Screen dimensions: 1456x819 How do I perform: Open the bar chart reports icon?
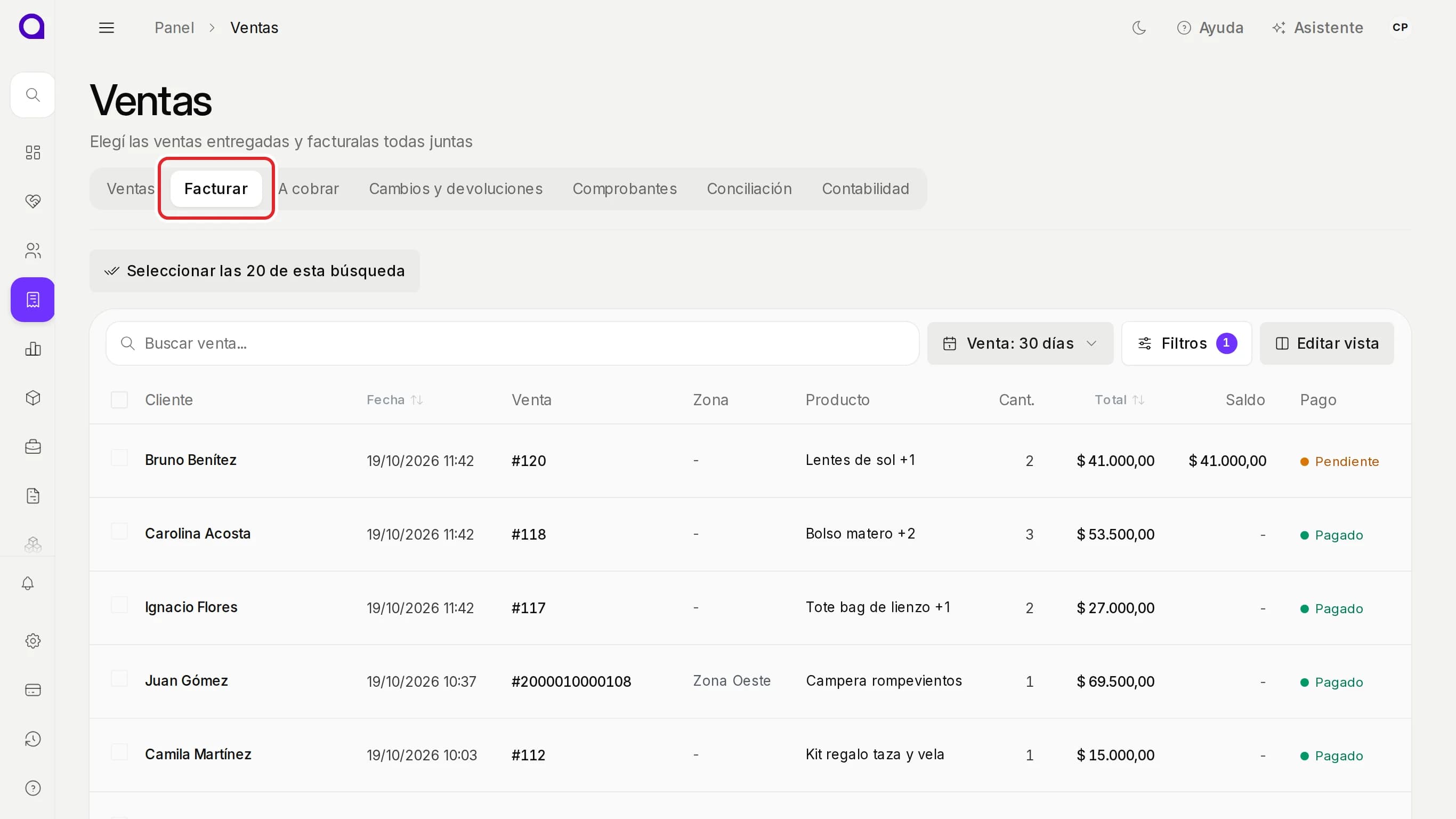(x=33, y=348)
